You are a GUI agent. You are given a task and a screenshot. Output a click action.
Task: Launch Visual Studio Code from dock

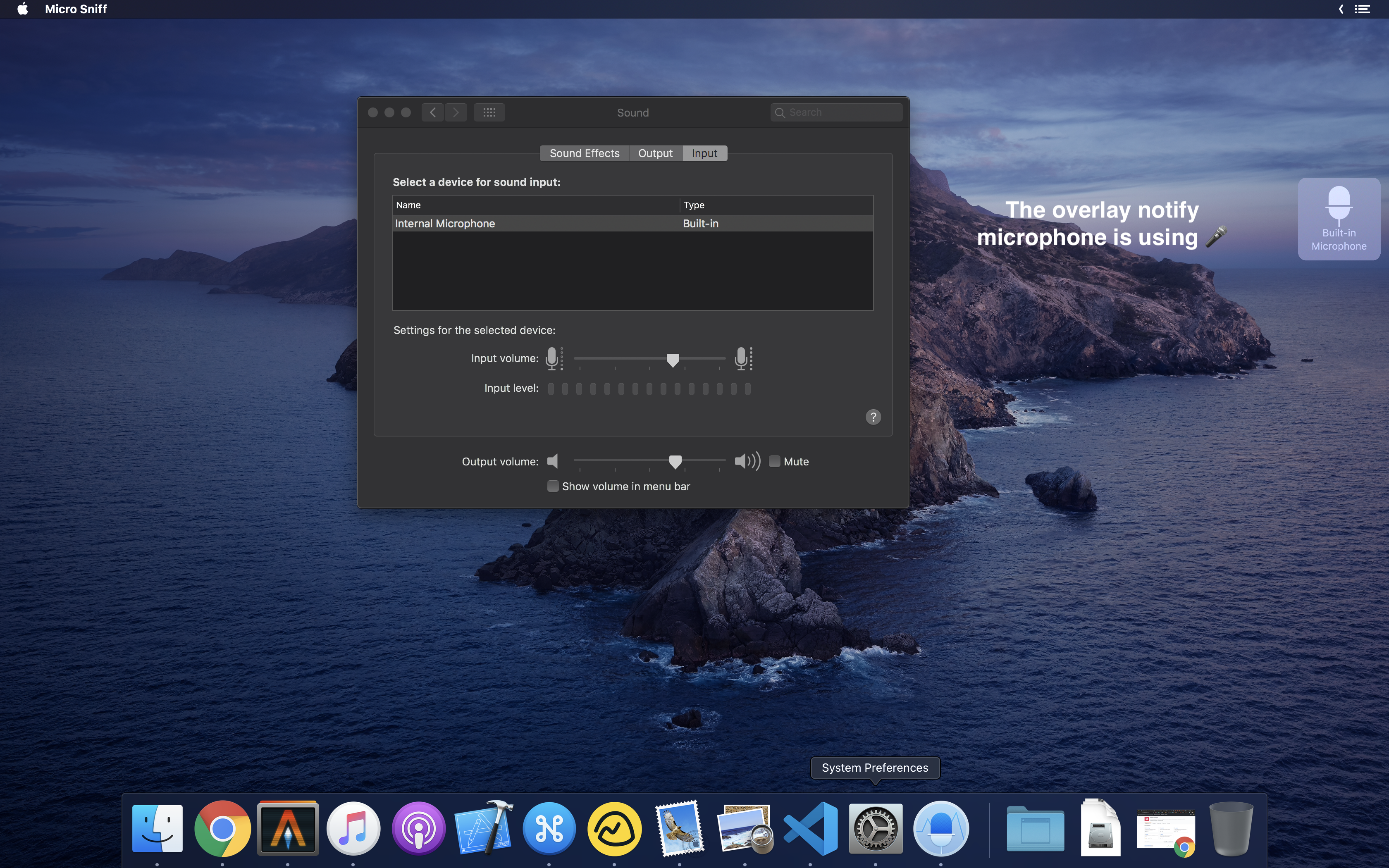(810, 828)
